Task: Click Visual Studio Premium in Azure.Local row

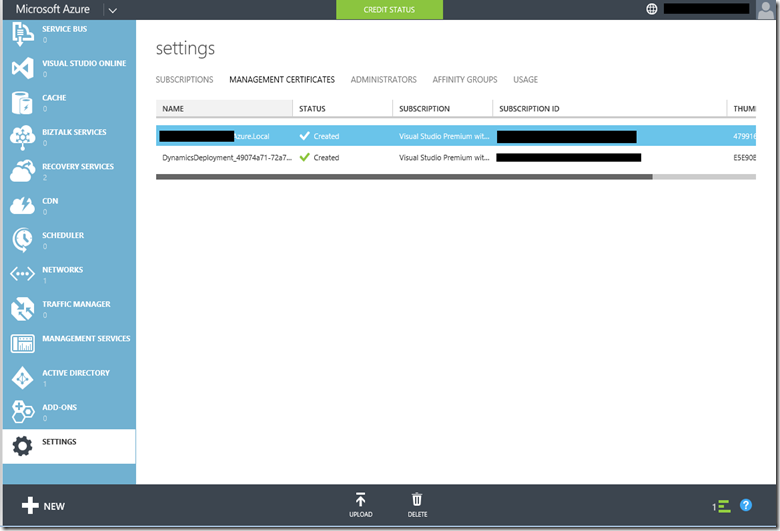Action: point(444,136)
